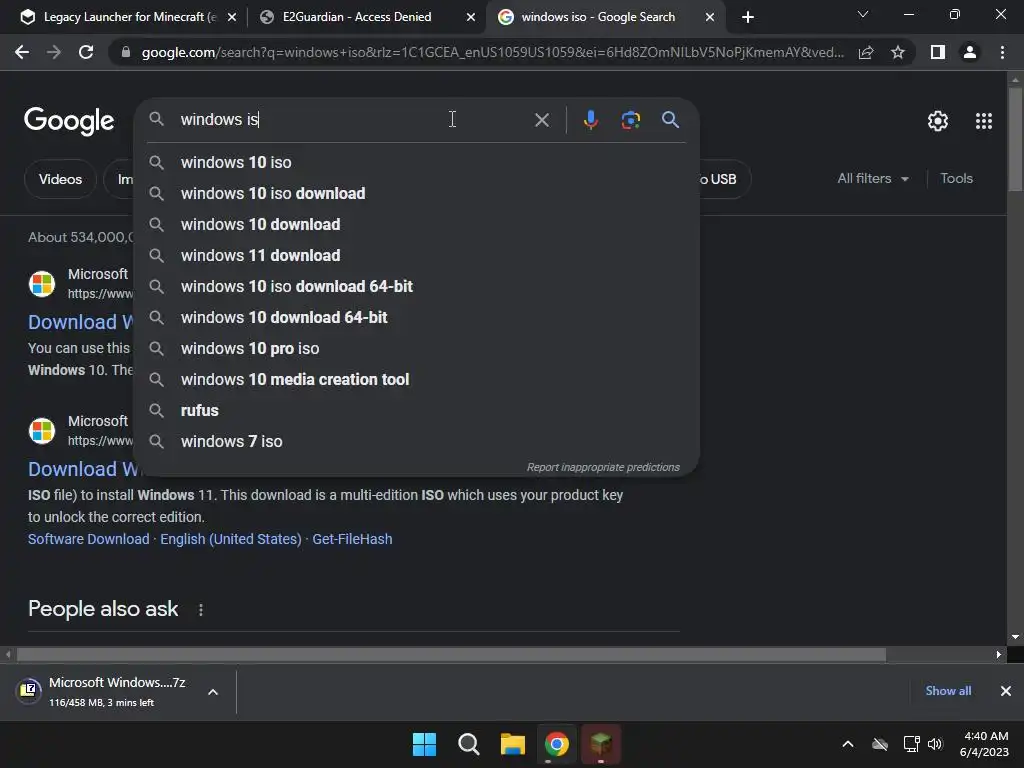
Task: Submit search with magnifier button
Action: (671, 120)
